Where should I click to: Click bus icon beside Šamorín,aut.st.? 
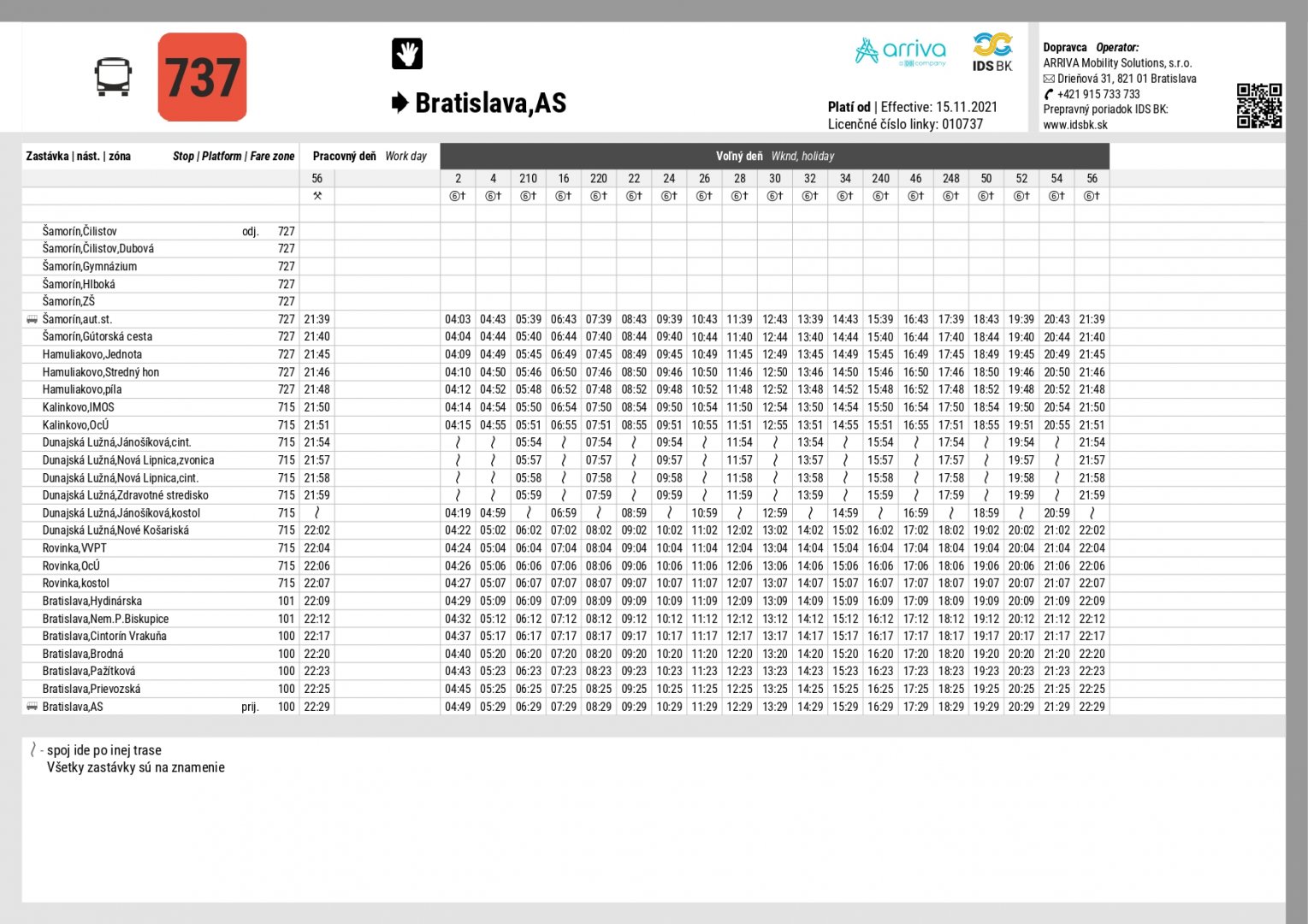(32, 319)
